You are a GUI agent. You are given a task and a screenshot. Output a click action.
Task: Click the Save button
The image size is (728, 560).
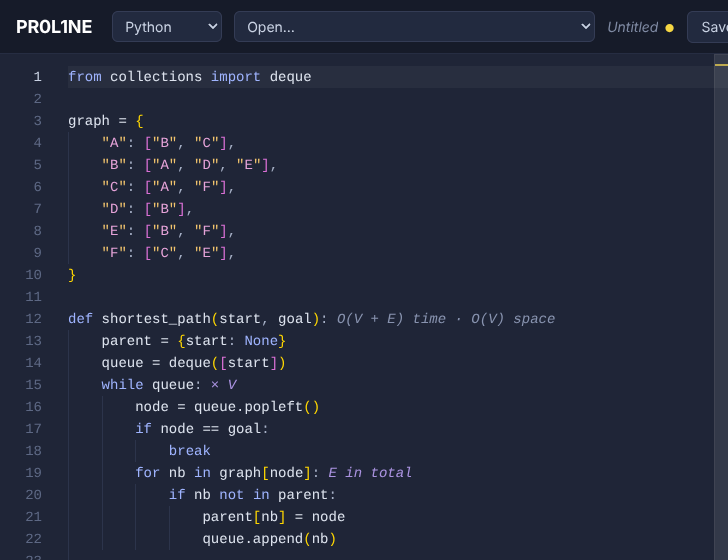pos(708,27)
